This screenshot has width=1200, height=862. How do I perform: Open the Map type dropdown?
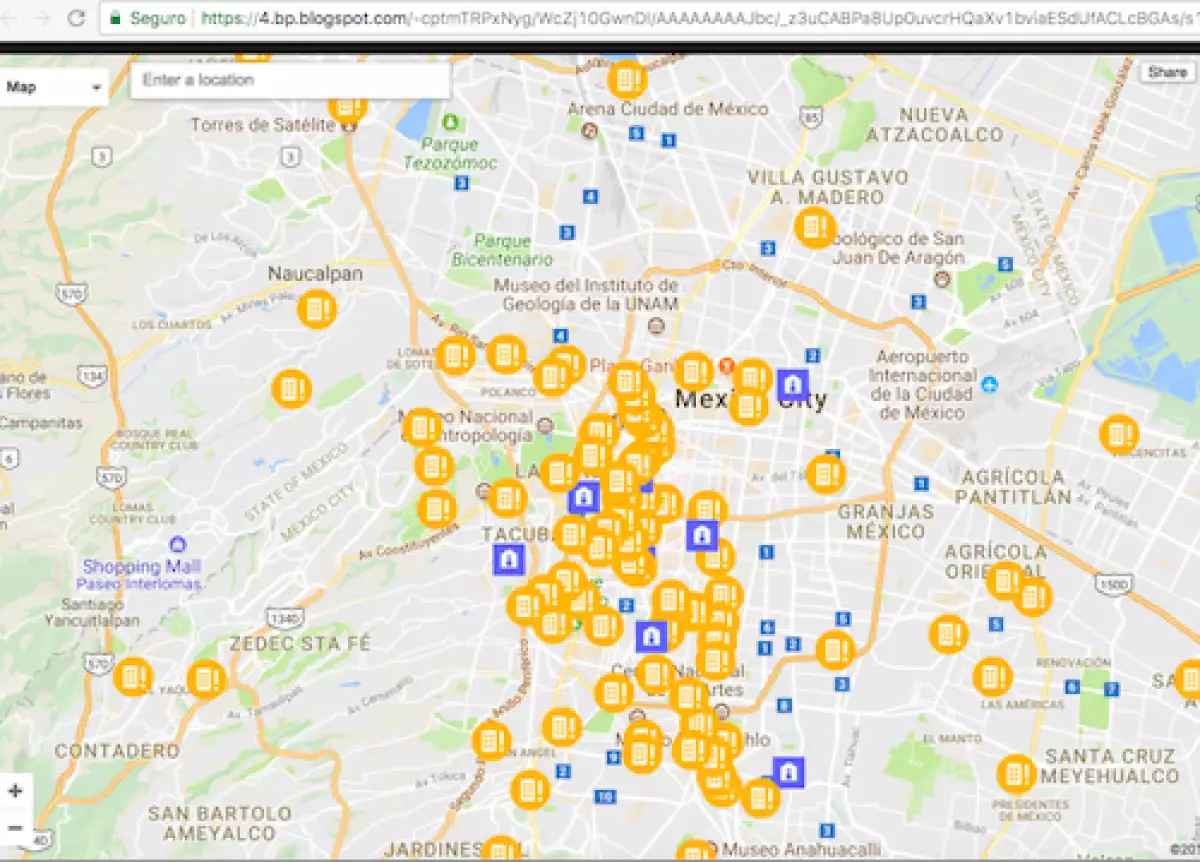pos(54,87)
